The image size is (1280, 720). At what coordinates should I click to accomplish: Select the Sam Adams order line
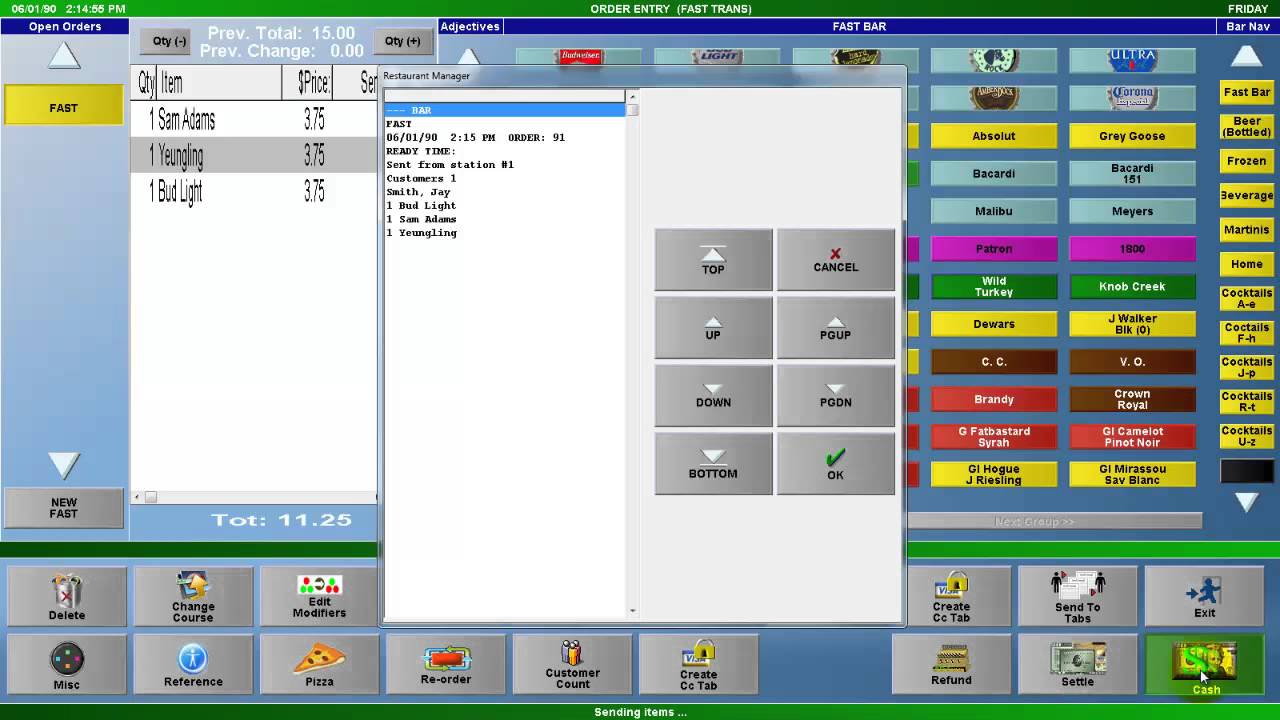coord(255,120)
